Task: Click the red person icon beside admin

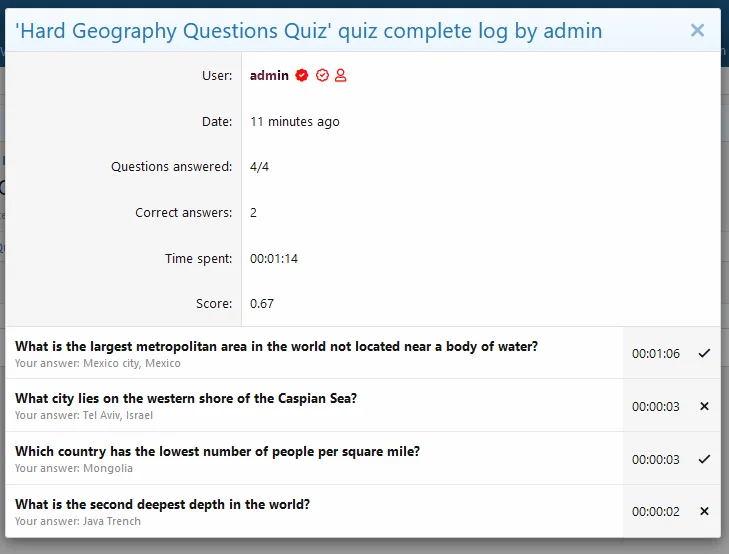Action: click(341, 76)
